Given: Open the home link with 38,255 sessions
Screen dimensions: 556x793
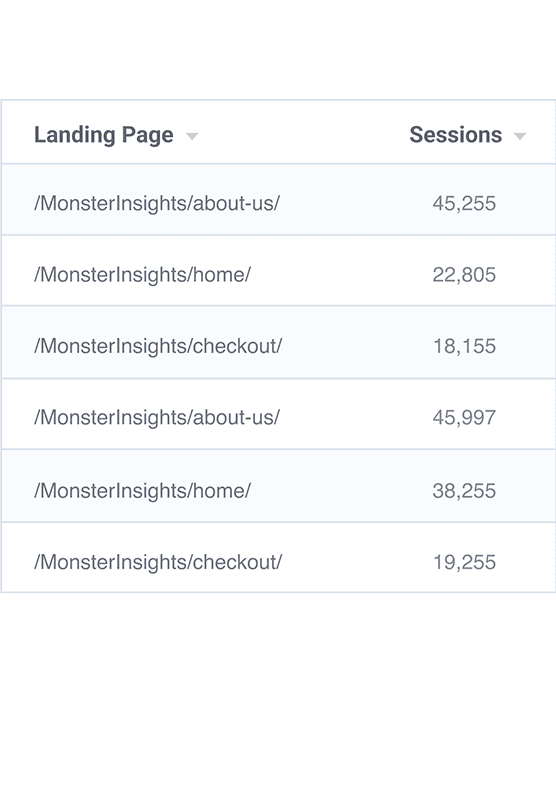Looking at the screenshot, I should point(142,491).
